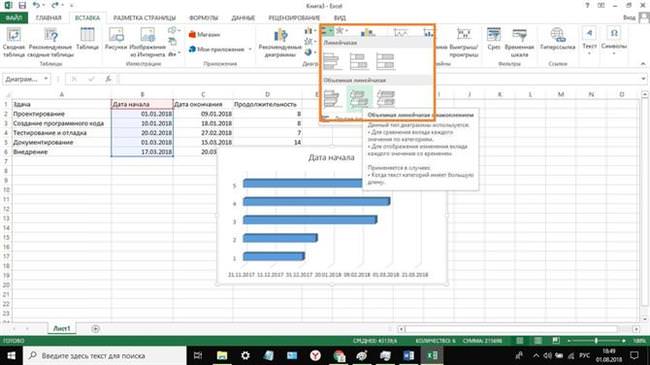This screenshot has height=365, width=650.
Task: Open the ГЛАВНАЯ ribbon tab
Action: (49, 18)
